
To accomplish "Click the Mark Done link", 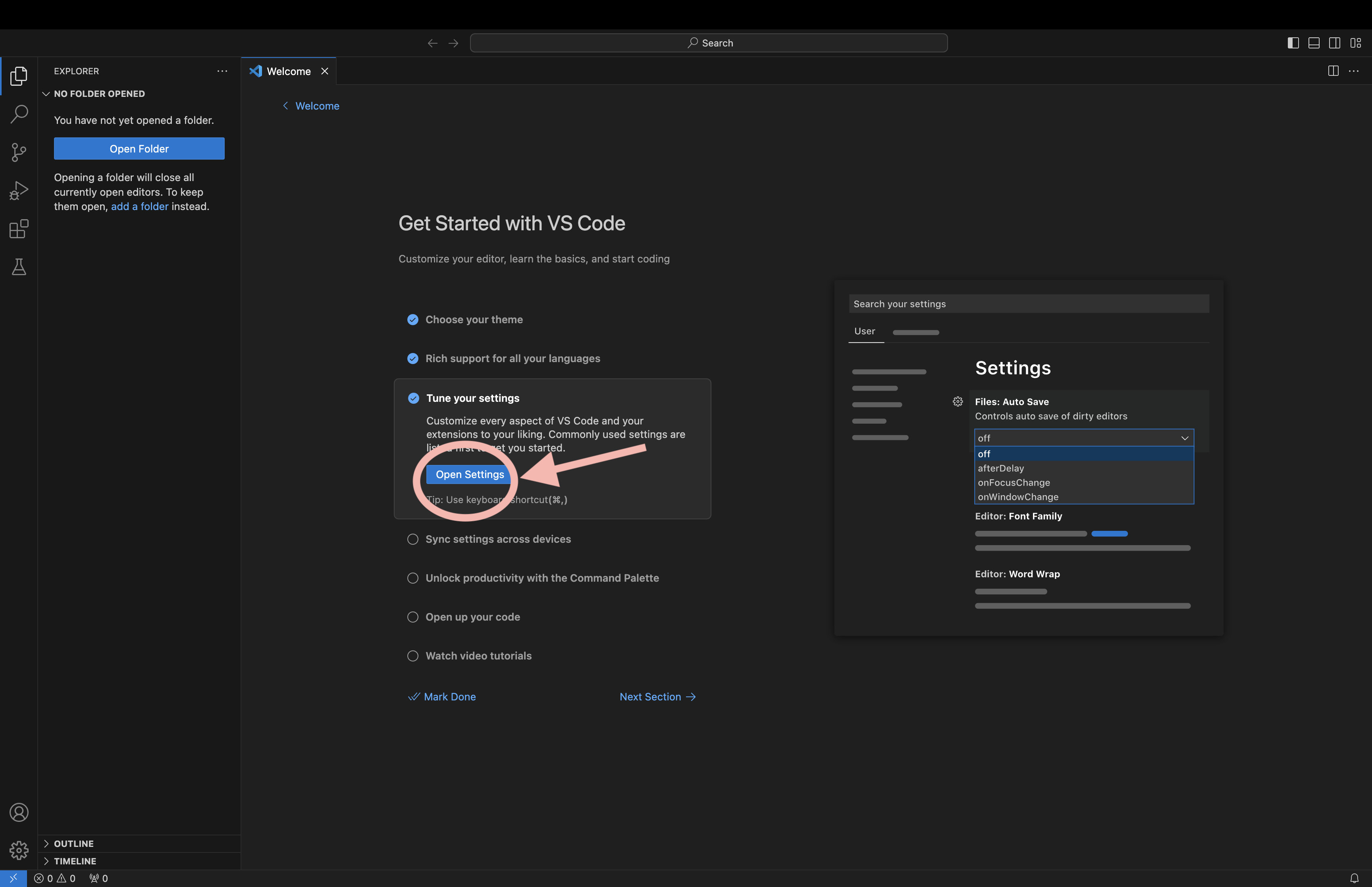I will pos(442,697).
